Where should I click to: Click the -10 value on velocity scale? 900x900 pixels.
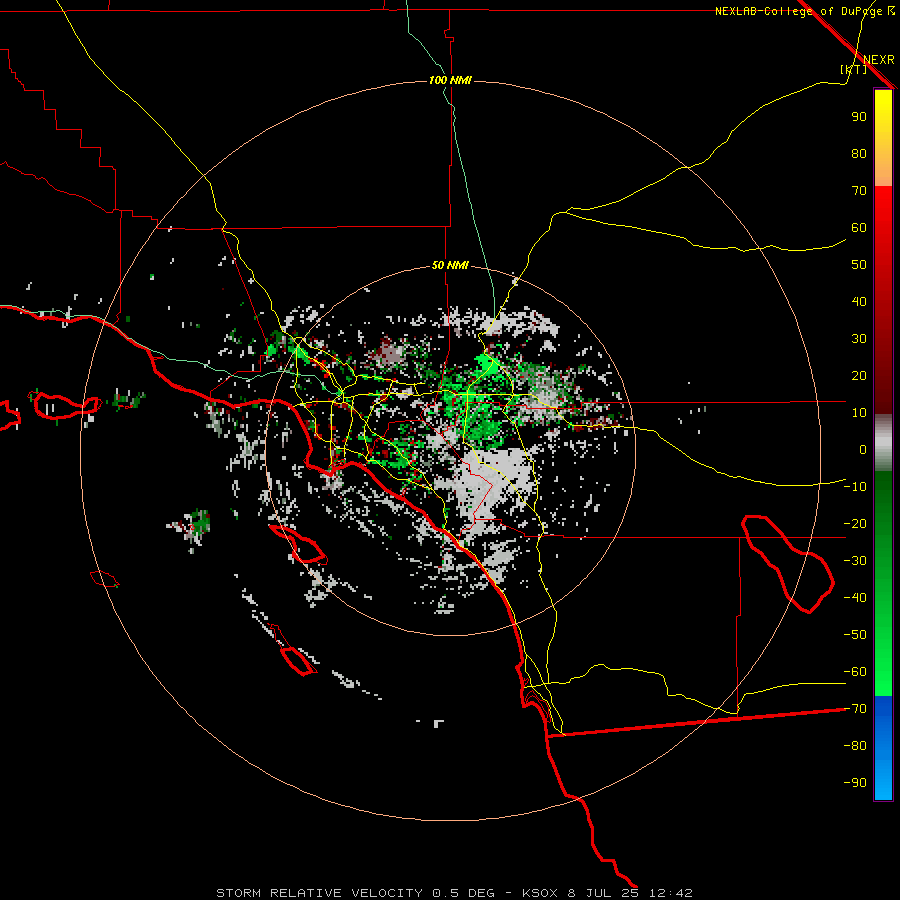point(855,487)
